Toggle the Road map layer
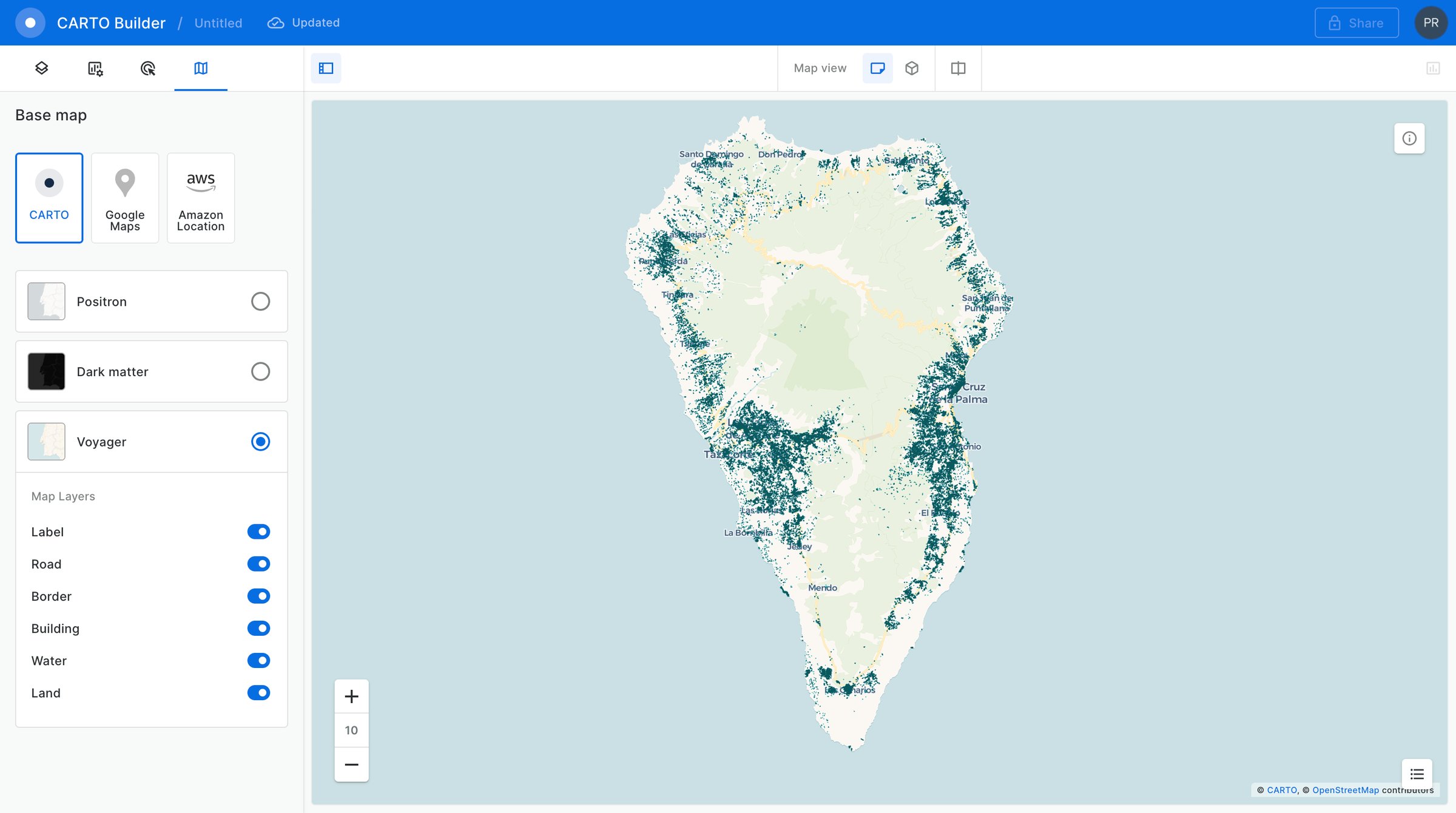This screenshot has height=813, width=1456. tap(258, 564)
